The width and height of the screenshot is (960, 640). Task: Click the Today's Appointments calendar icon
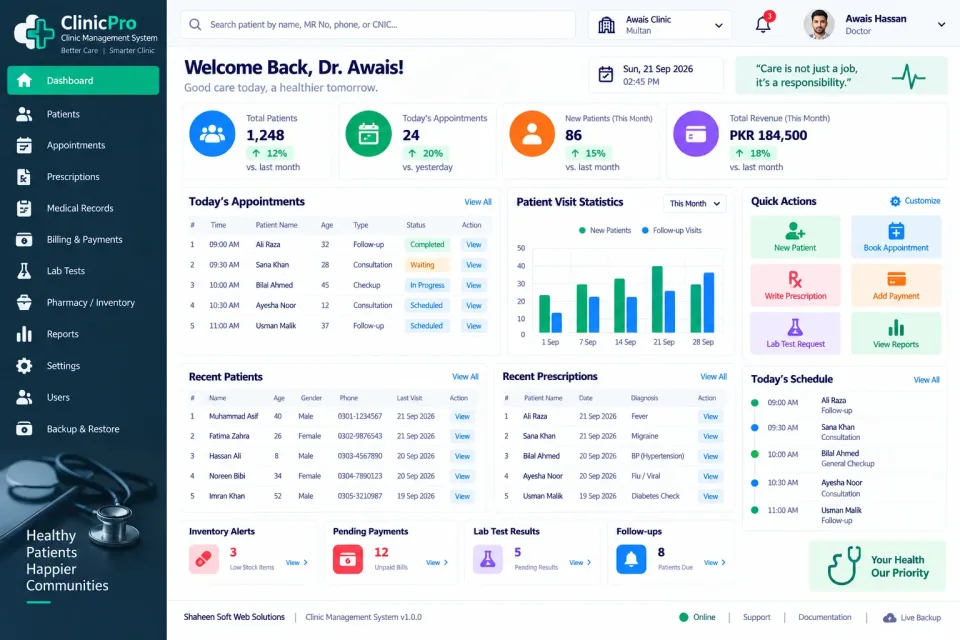click(x=368, y=134)
